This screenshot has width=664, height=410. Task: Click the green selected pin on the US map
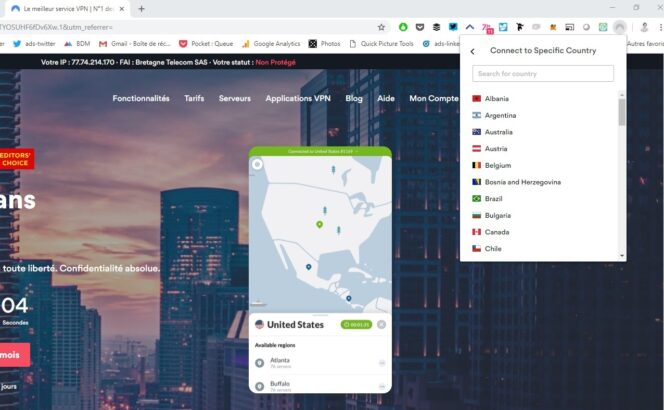point(320,224)
